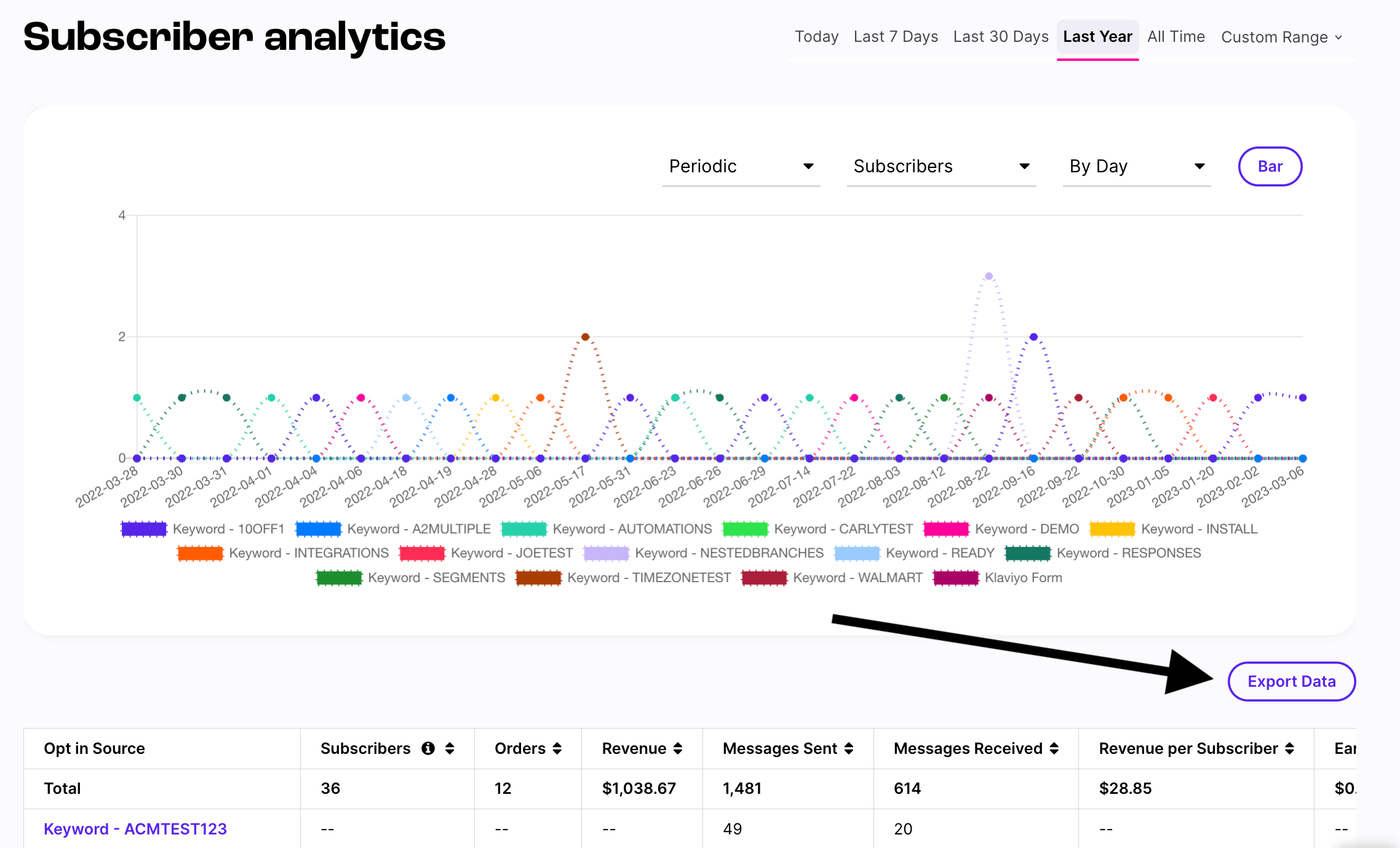Switch to the Last 7 Days view
Screen dimensions: 1400x848
click(x=896, y=36)
